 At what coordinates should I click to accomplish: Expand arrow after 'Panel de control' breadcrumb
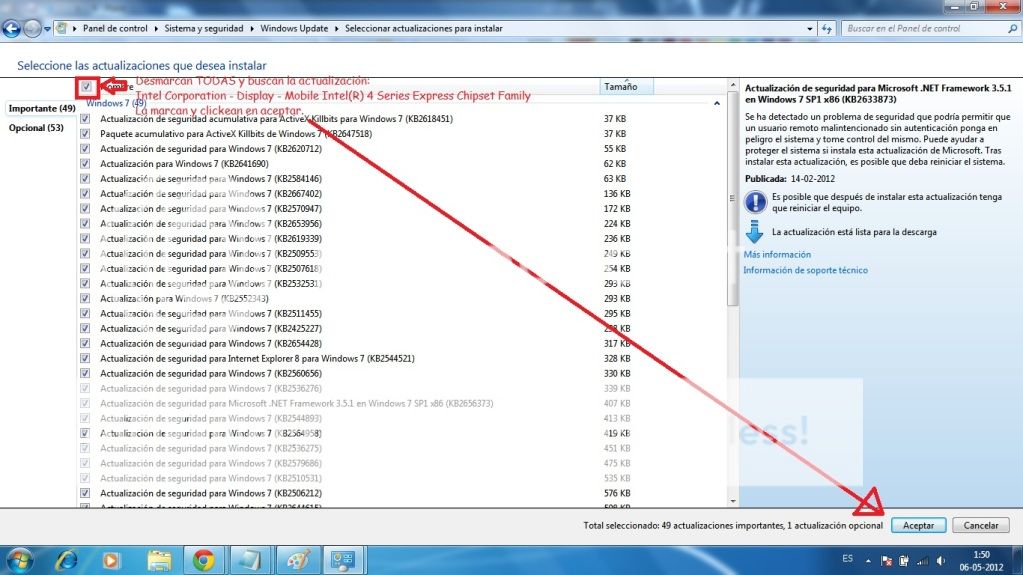pos(156,29)
